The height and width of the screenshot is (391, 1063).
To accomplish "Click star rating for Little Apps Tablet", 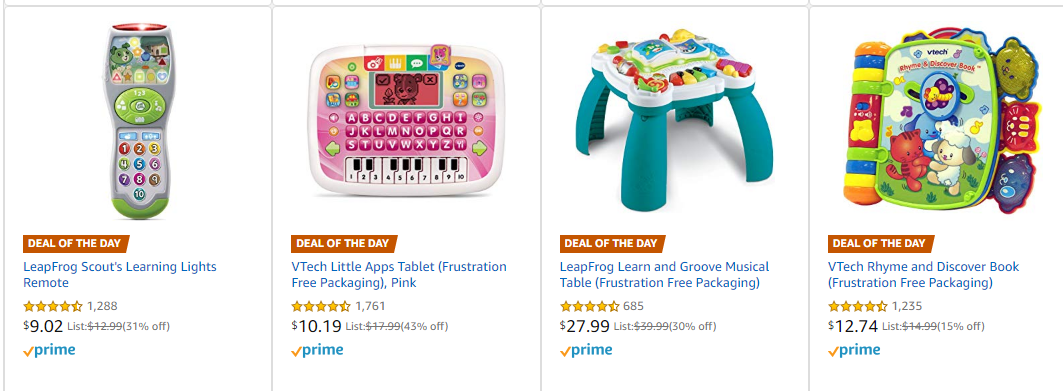I will [321, 306].
